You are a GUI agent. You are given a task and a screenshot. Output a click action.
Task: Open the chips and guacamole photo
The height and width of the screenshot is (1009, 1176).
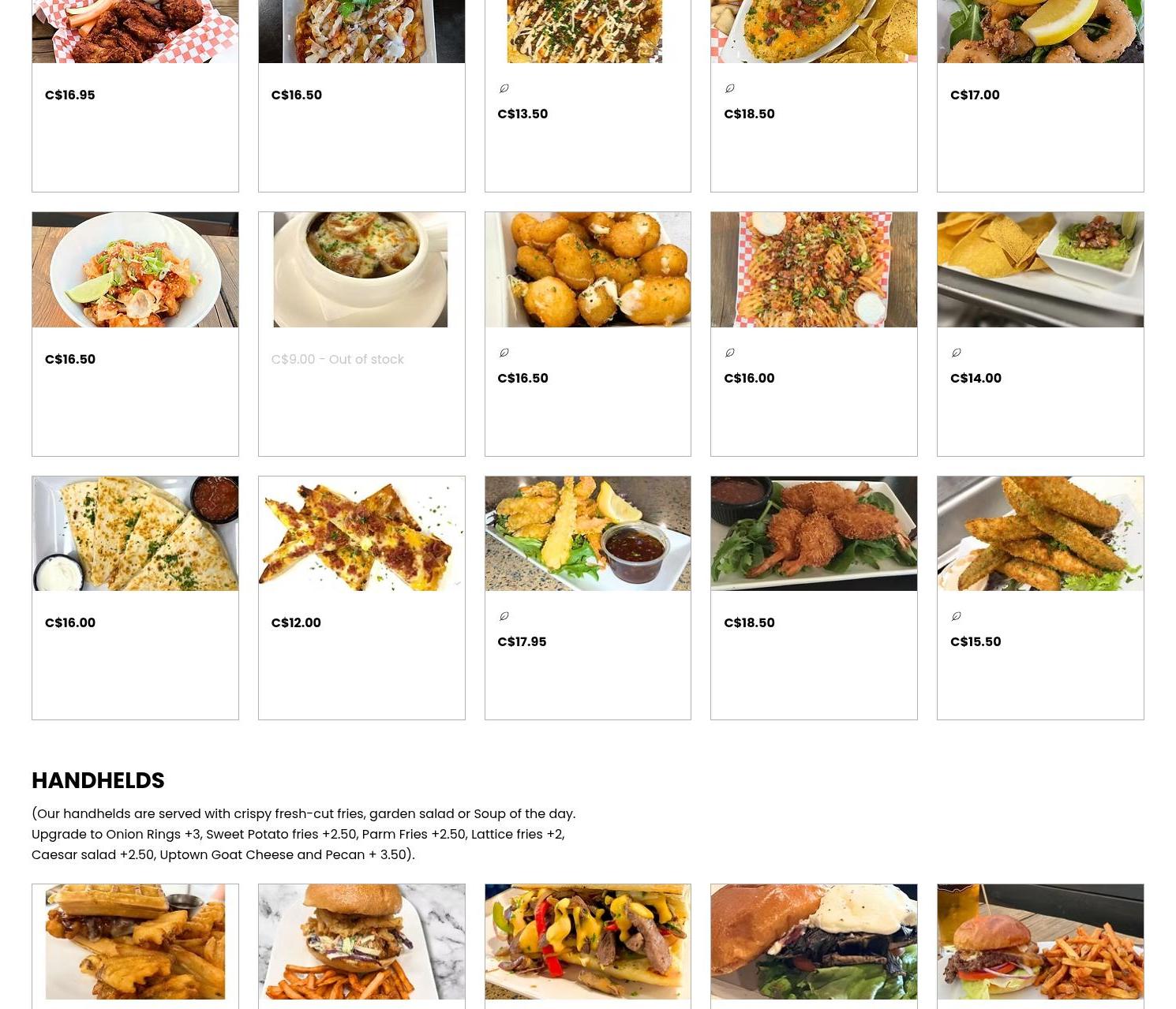point(1040,270)
